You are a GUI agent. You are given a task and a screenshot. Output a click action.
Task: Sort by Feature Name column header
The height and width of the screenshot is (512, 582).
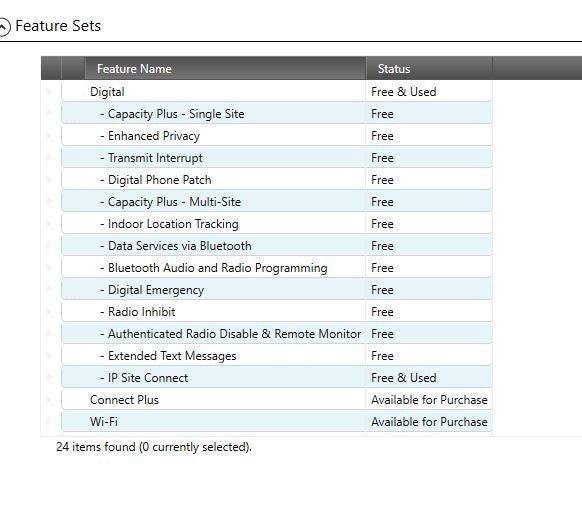point(225,69)
